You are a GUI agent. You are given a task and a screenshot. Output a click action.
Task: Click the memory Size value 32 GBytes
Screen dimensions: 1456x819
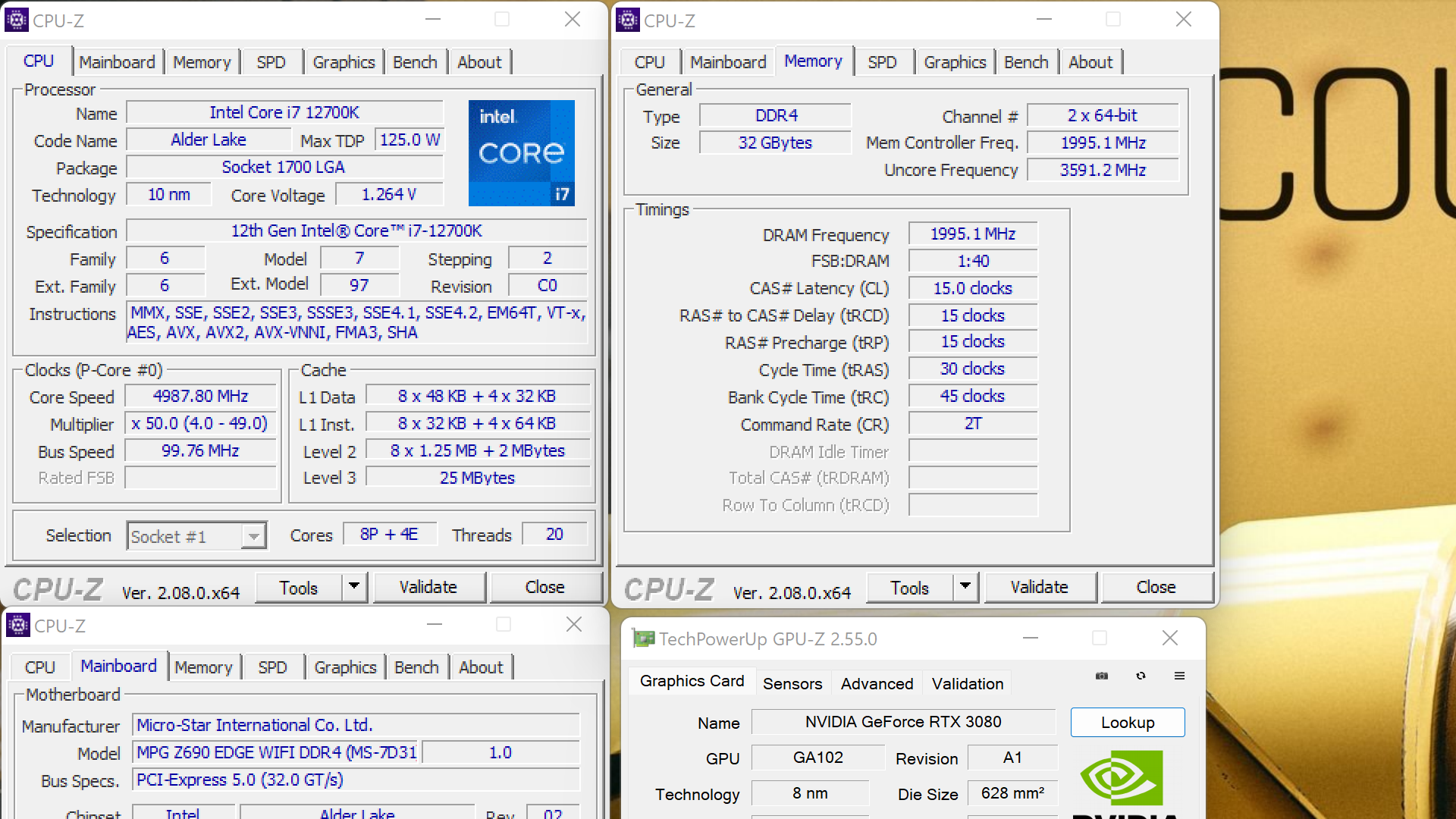click(775, 143)
